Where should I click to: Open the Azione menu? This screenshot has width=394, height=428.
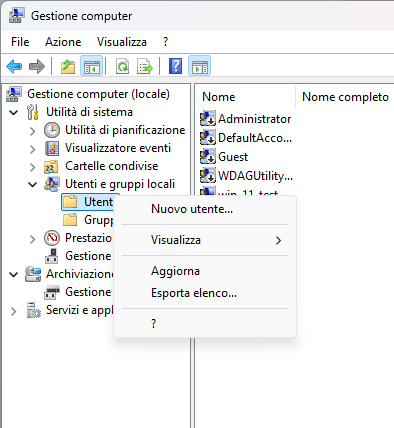63,42
